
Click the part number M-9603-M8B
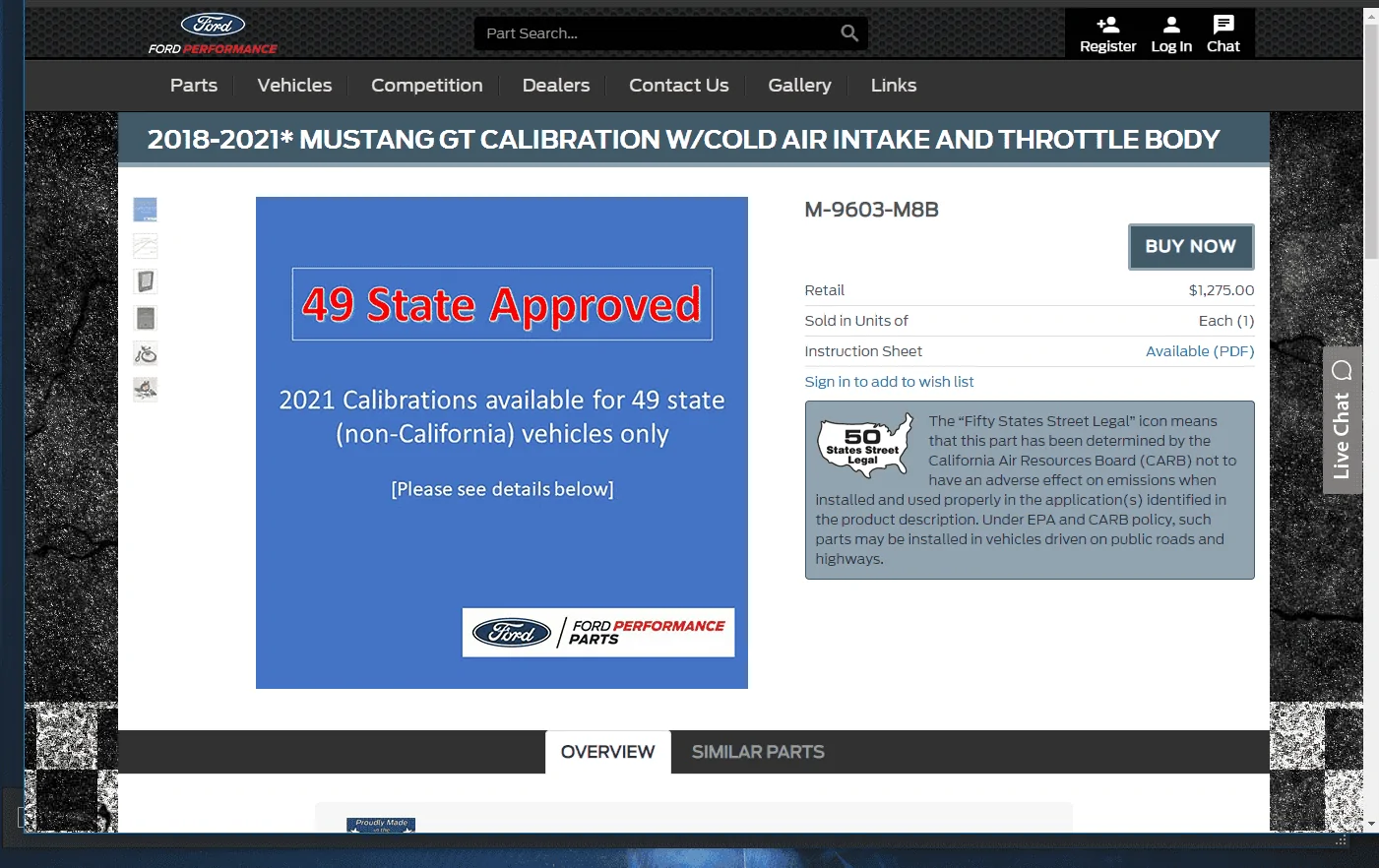pyautogui.click(x=872, y=210)
